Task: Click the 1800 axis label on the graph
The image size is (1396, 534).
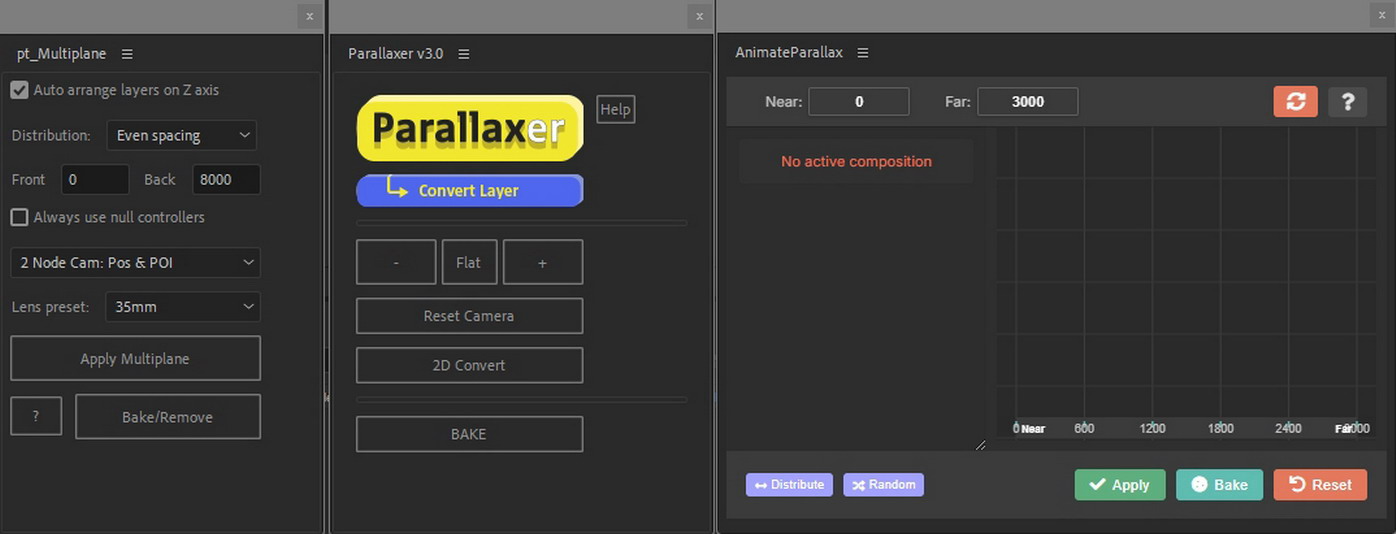Action: point(1221,428)
